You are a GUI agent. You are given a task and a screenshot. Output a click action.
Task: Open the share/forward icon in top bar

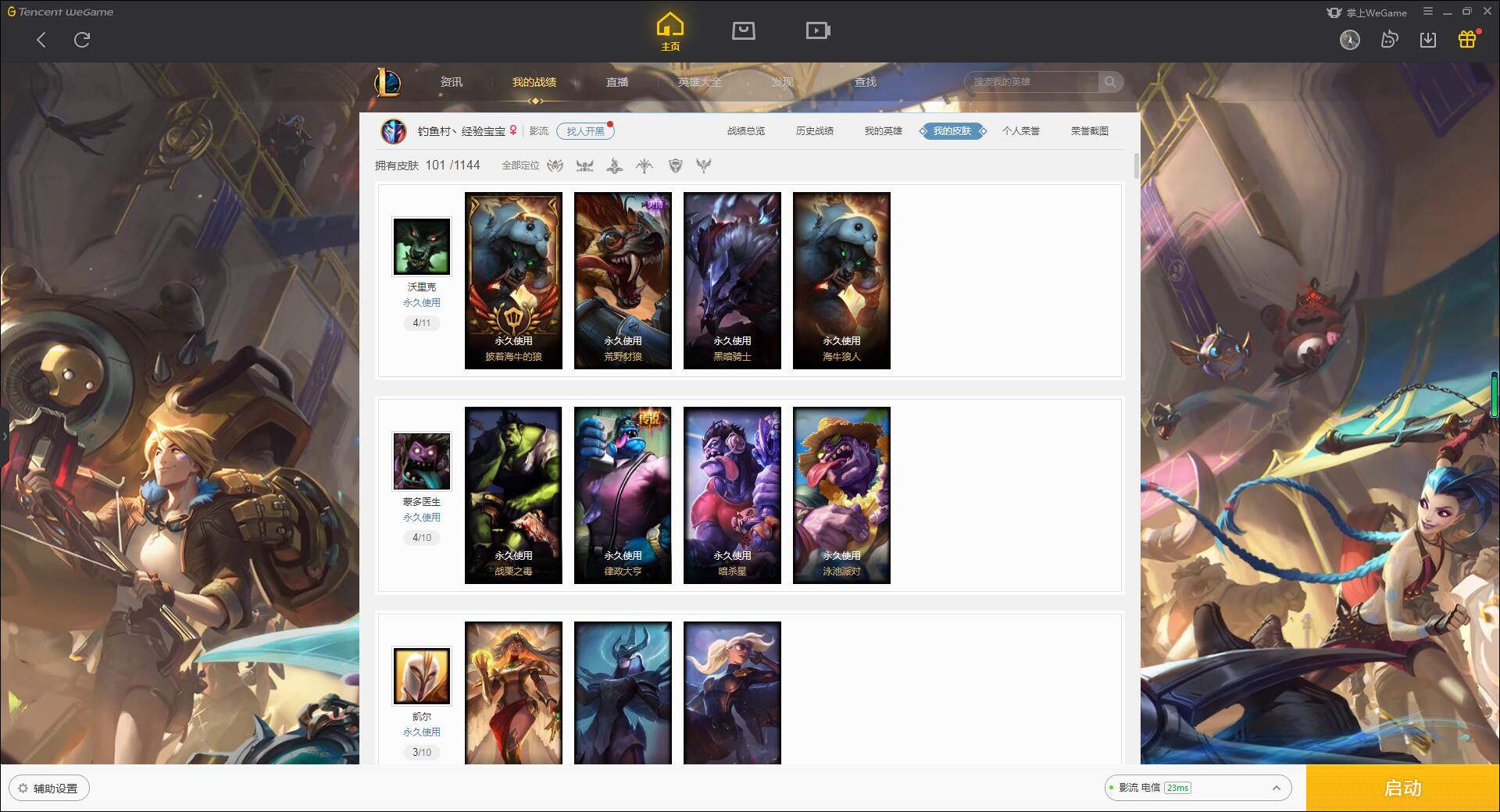coord(1389,40)
